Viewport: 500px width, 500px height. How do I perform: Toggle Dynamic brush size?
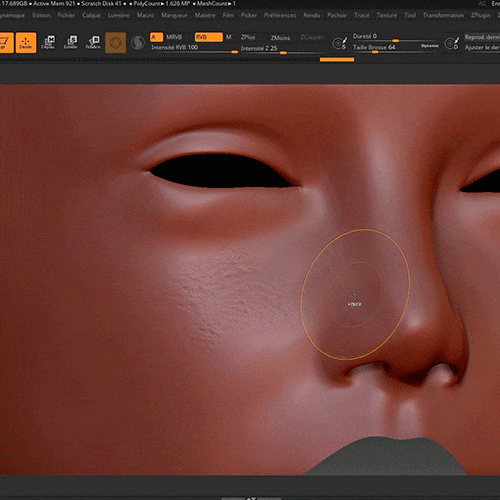coord(430,46)
